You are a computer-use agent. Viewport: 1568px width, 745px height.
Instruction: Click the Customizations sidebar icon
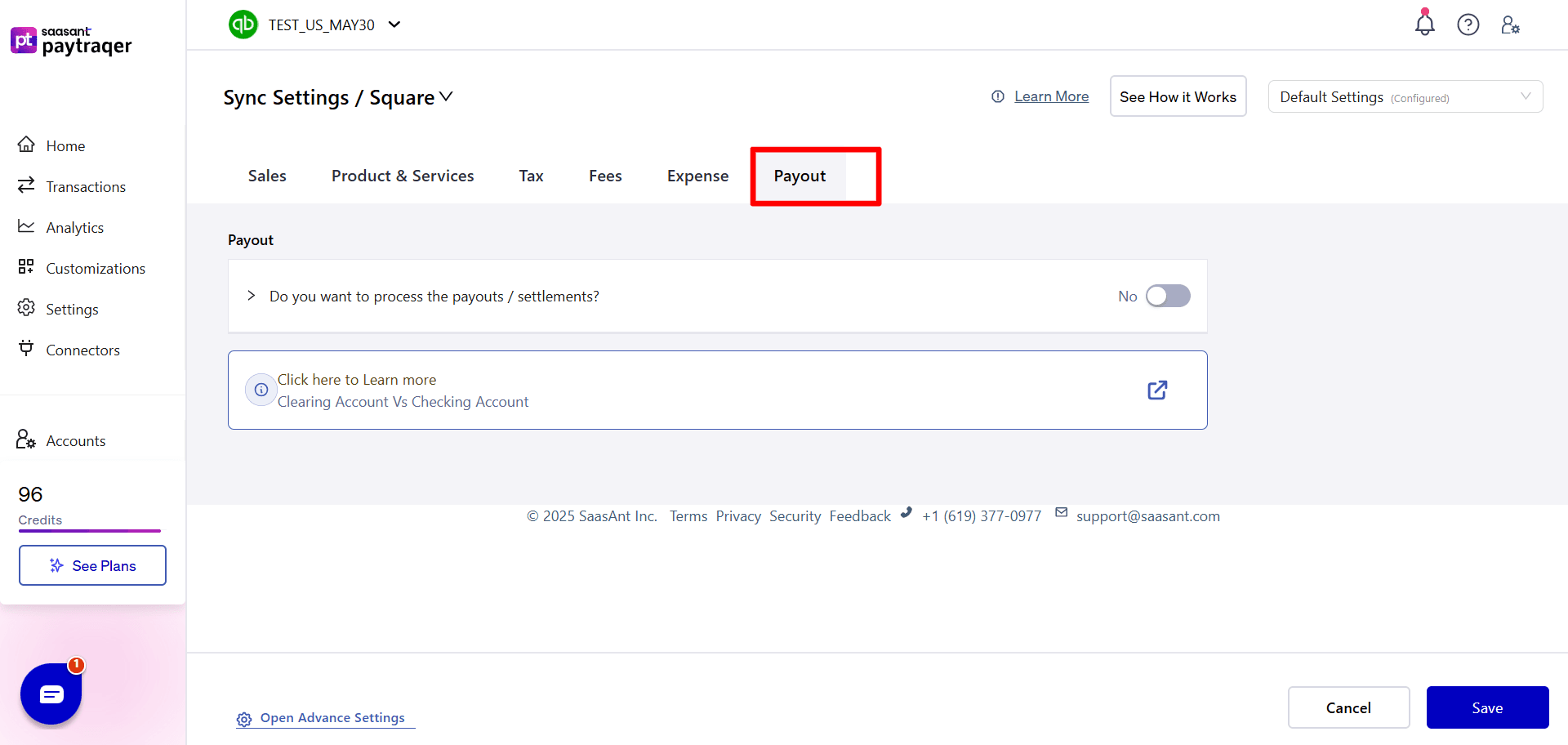point(25,267)
